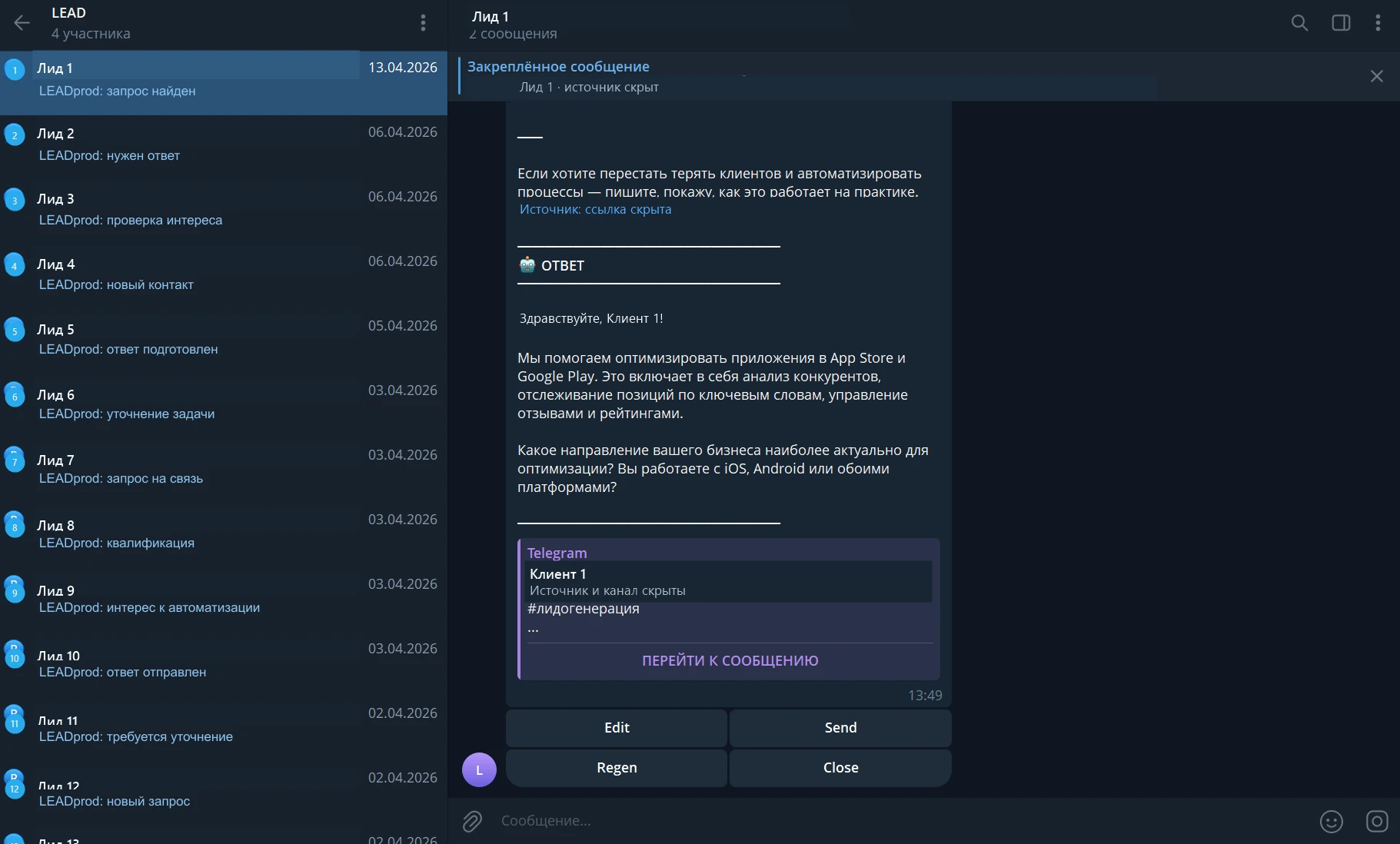Open topic with 'новый контакт'
Viewport: 1400px width, 844px height.
[223, 277]
